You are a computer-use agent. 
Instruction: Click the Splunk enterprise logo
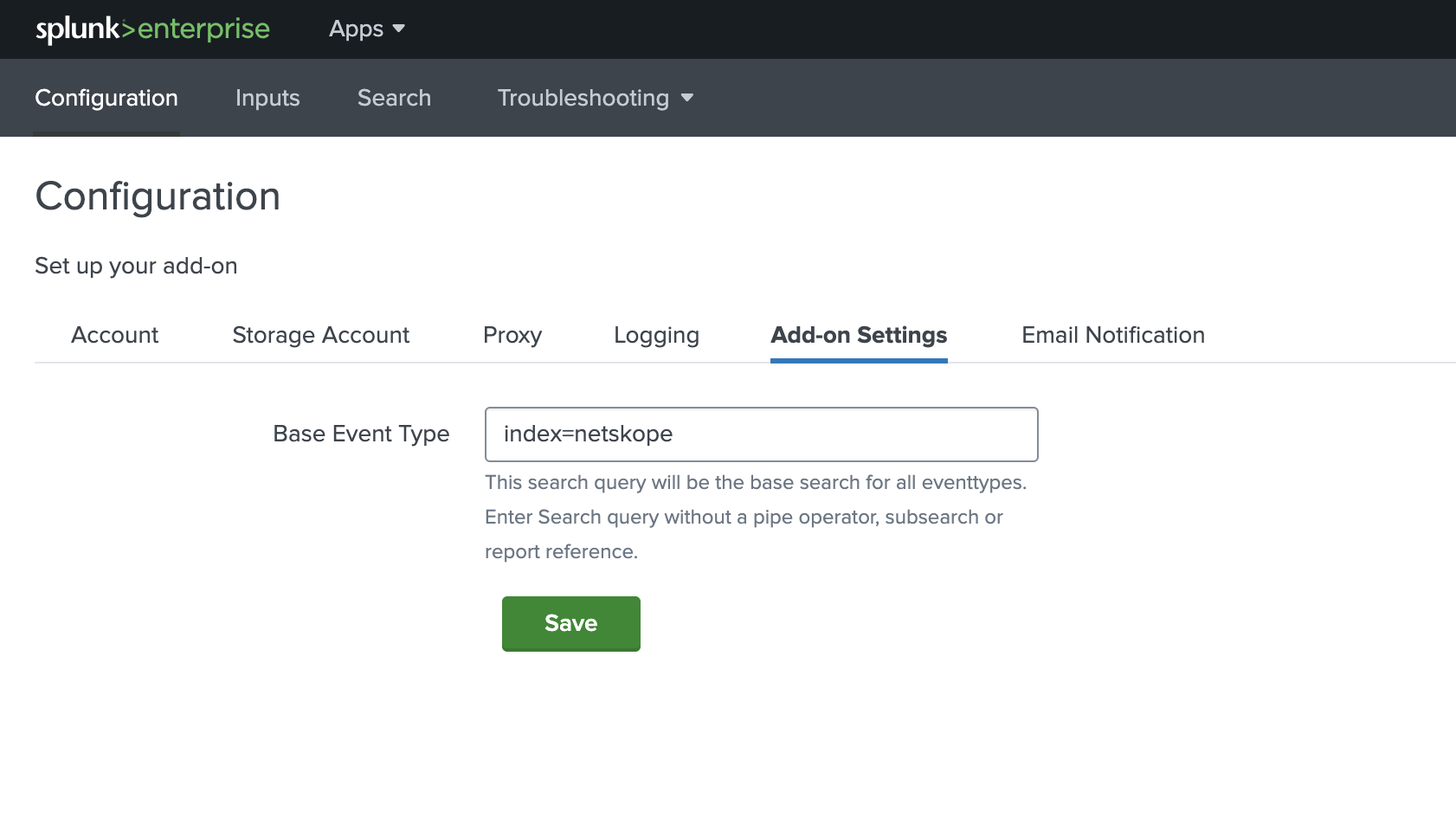(152, 29)
